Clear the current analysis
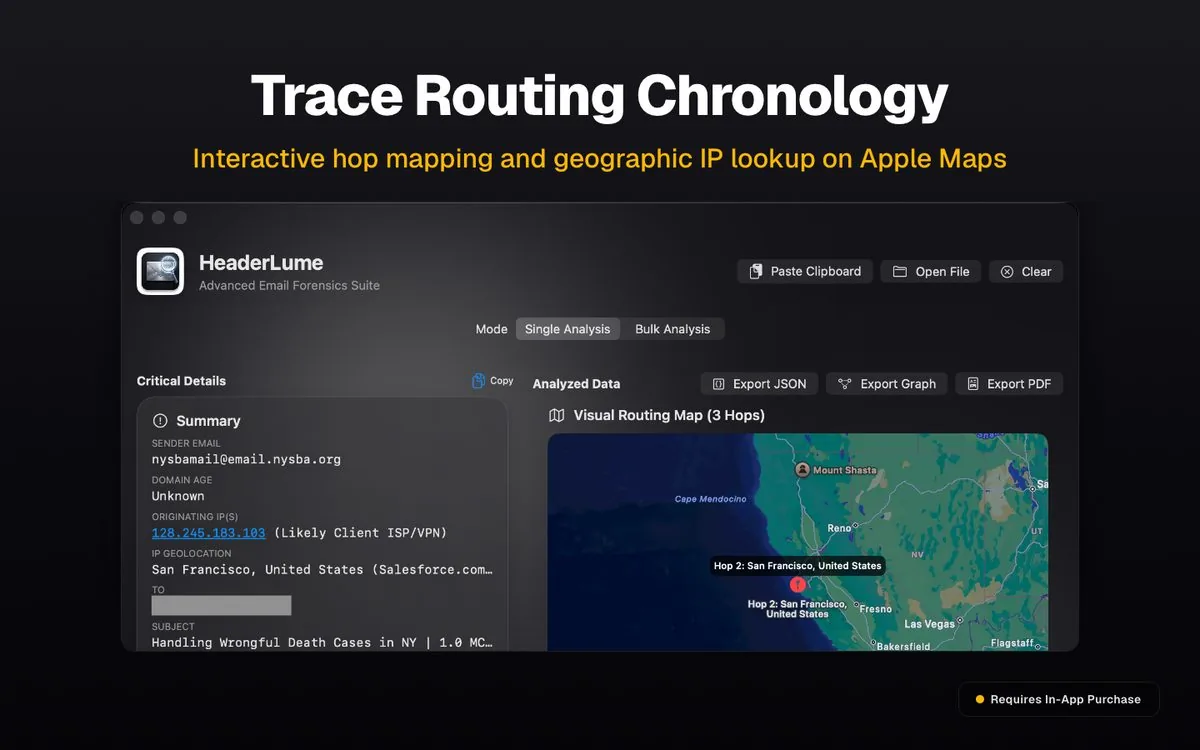Viewport: 1200px width, 750px height. [1026, 271]
